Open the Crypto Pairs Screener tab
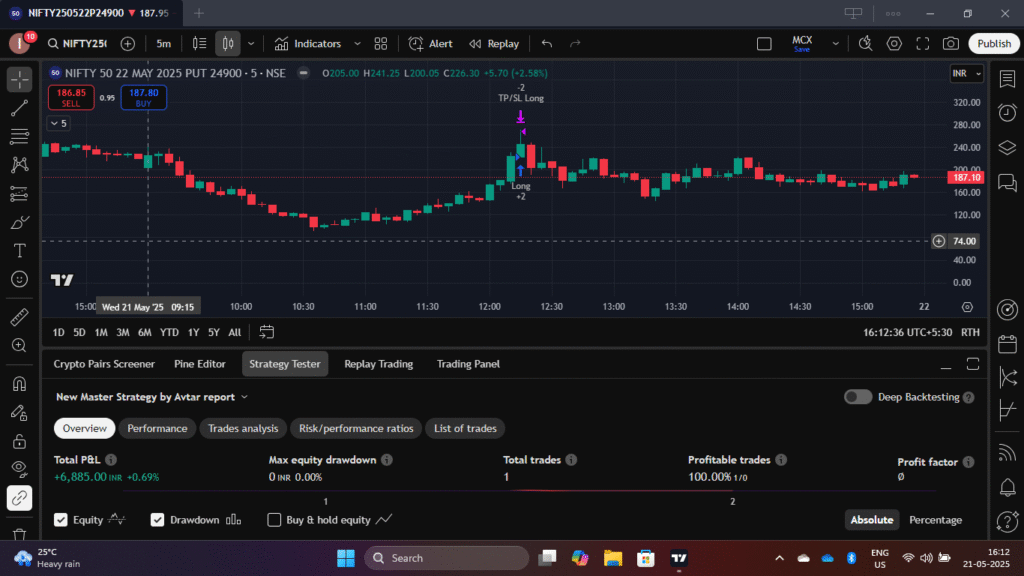This screenshot has height=576, width=1024. tap(104, 364)
